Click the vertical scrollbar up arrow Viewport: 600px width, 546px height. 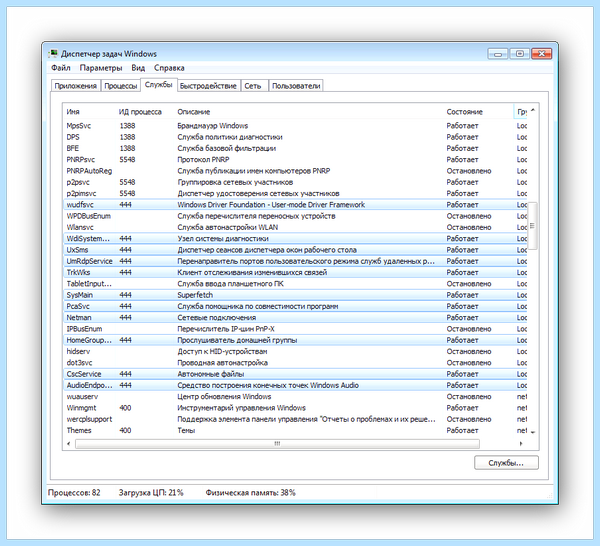click(x=533, y=111)
